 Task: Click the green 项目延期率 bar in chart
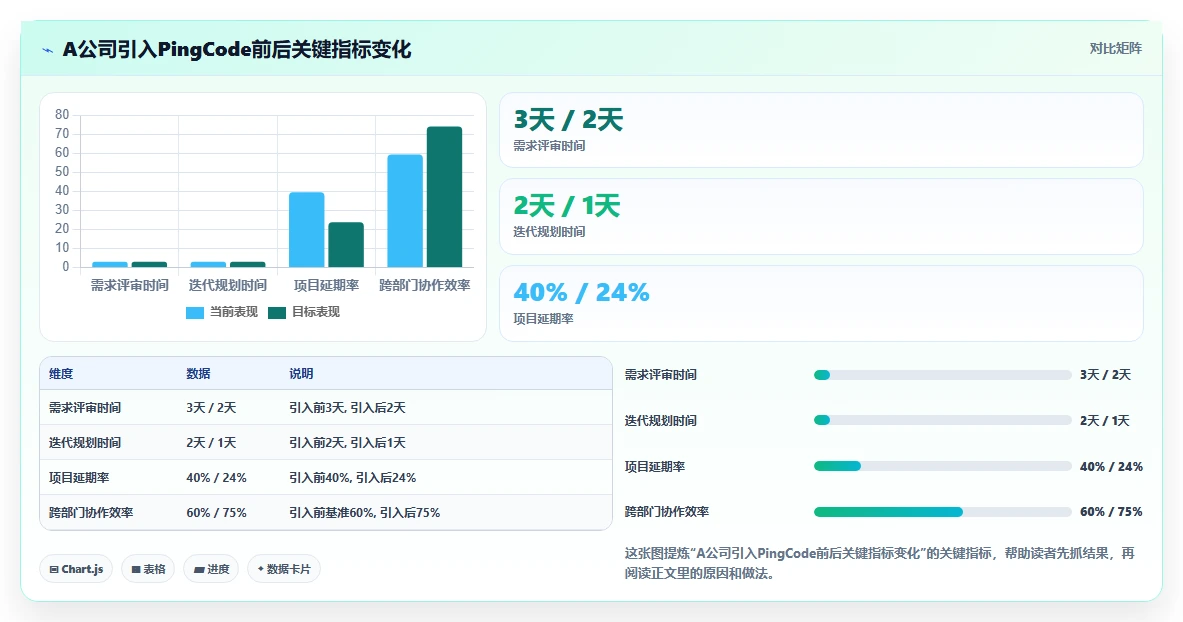(x=346, y=245)
